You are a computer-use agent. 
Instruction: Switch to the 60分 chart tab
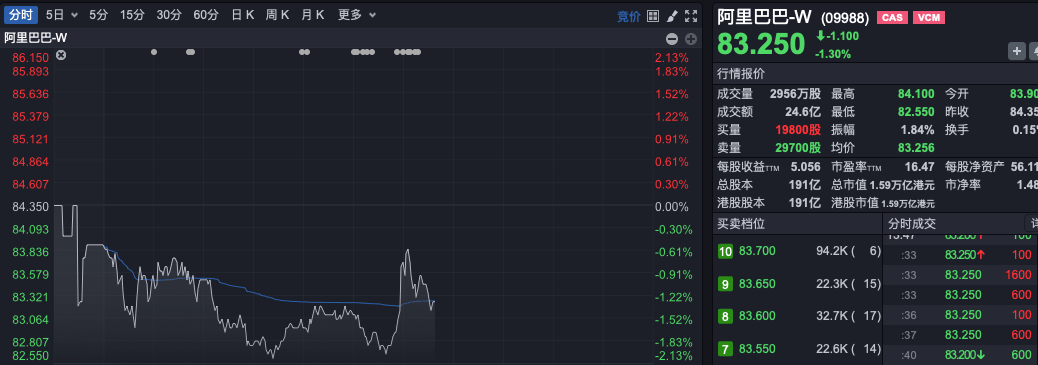[x=206, y=15]
